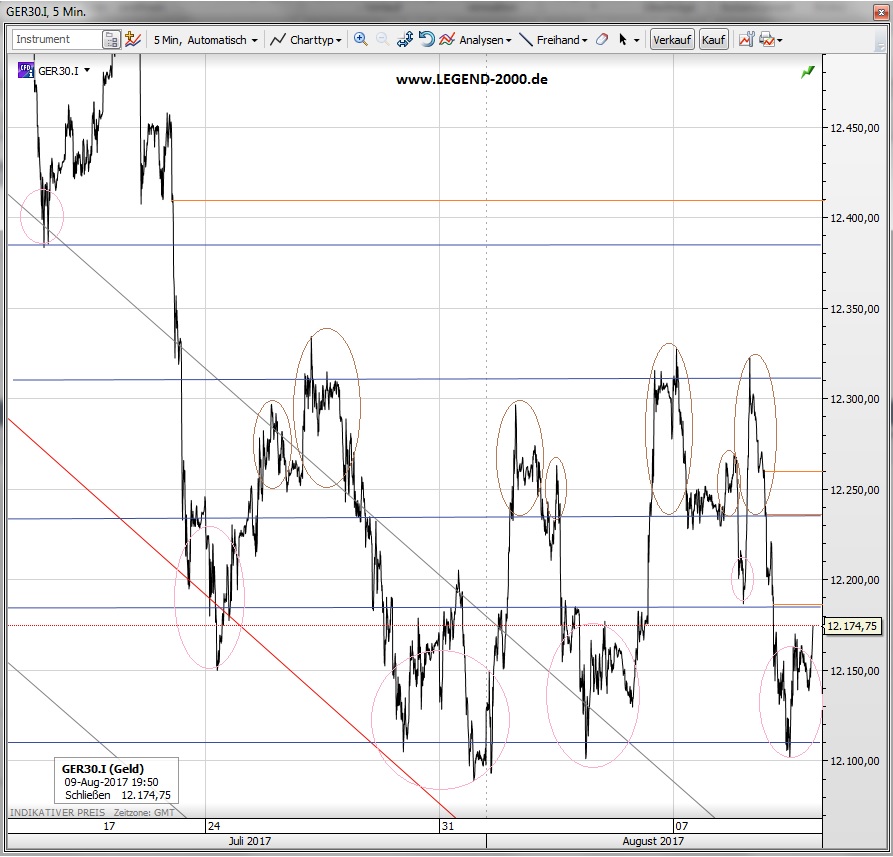The width and height of the screenshot is (893, 857).
Task: Click the date label 31 on time axis
Action: tap(448, 826)
